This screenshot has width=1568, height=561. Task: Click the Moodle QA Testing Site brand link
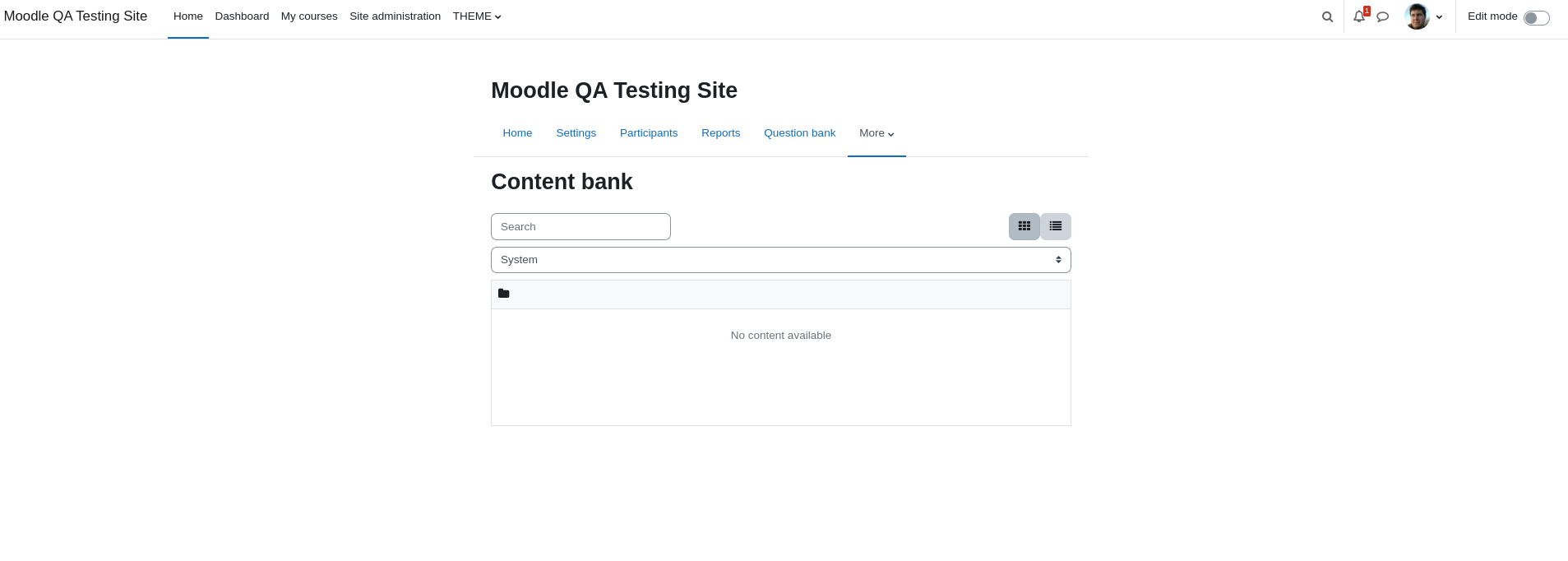tap(76, 16)
